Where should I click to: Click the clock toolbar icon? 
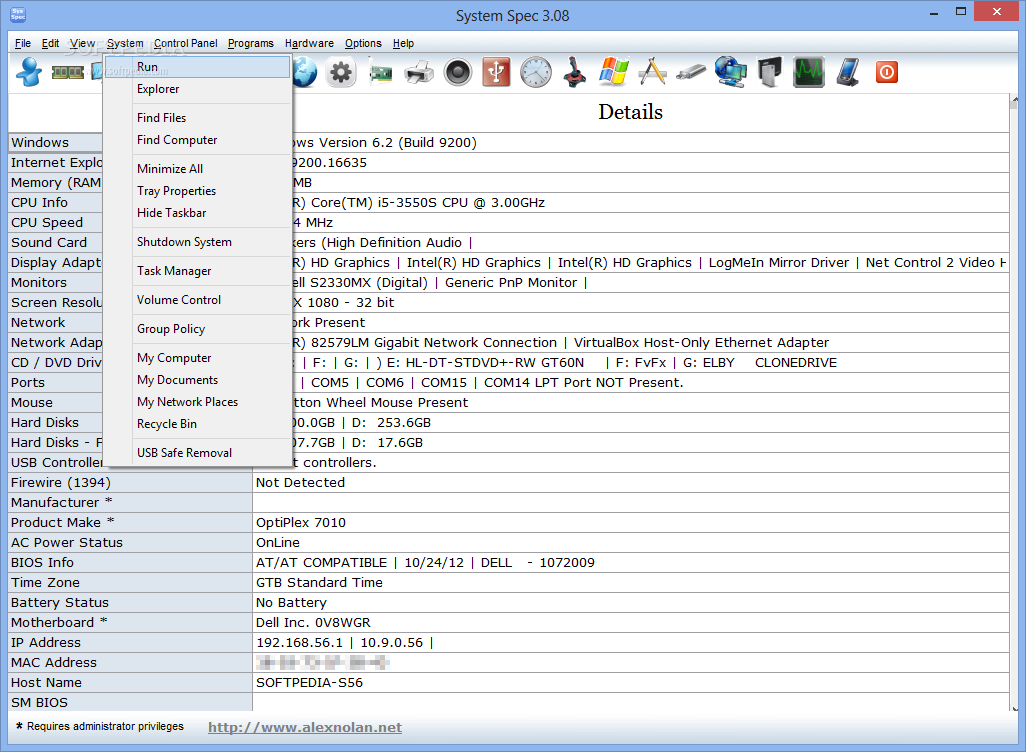pos(536,72)
